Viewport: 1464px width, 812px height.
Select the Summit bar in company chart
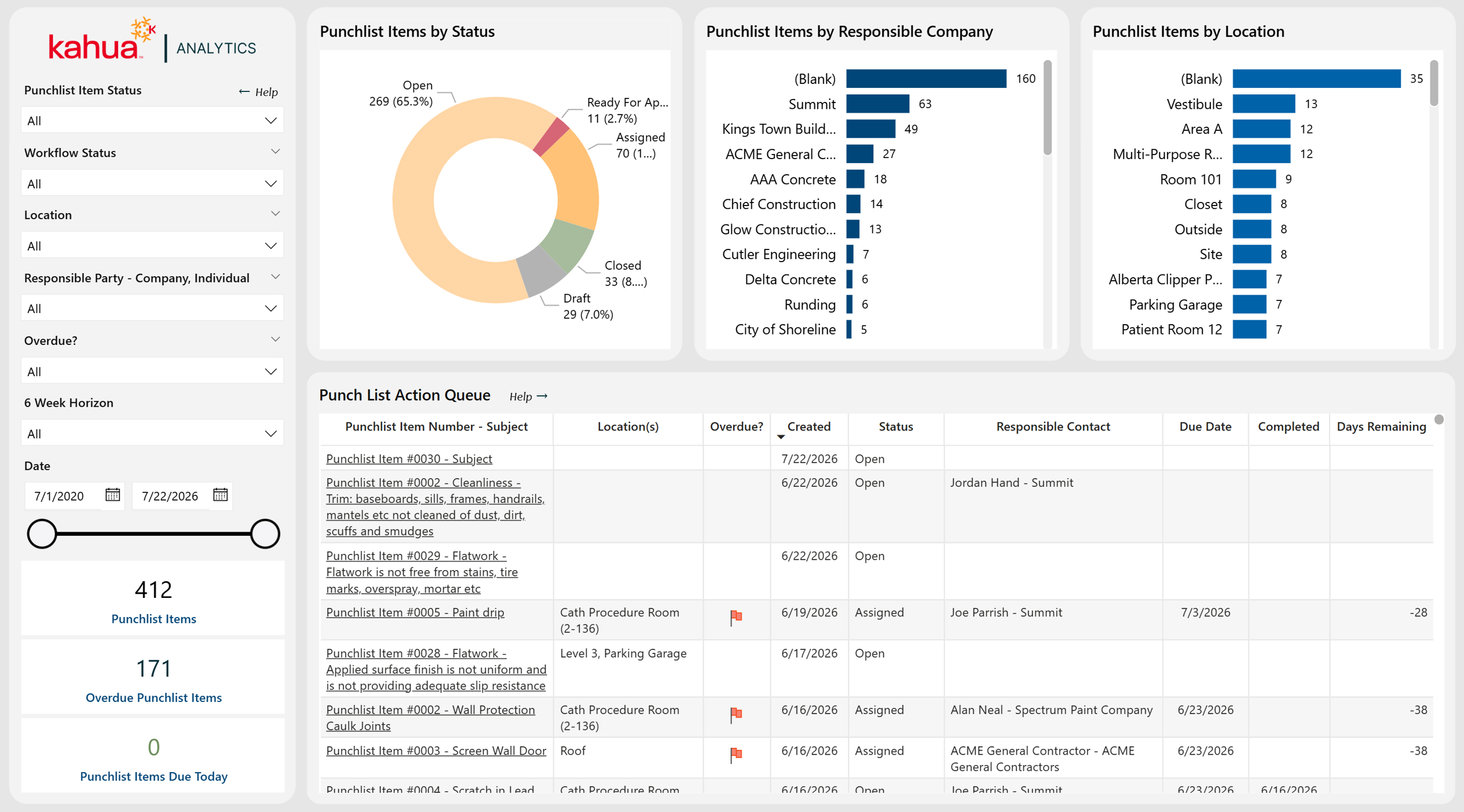point(877,104)
